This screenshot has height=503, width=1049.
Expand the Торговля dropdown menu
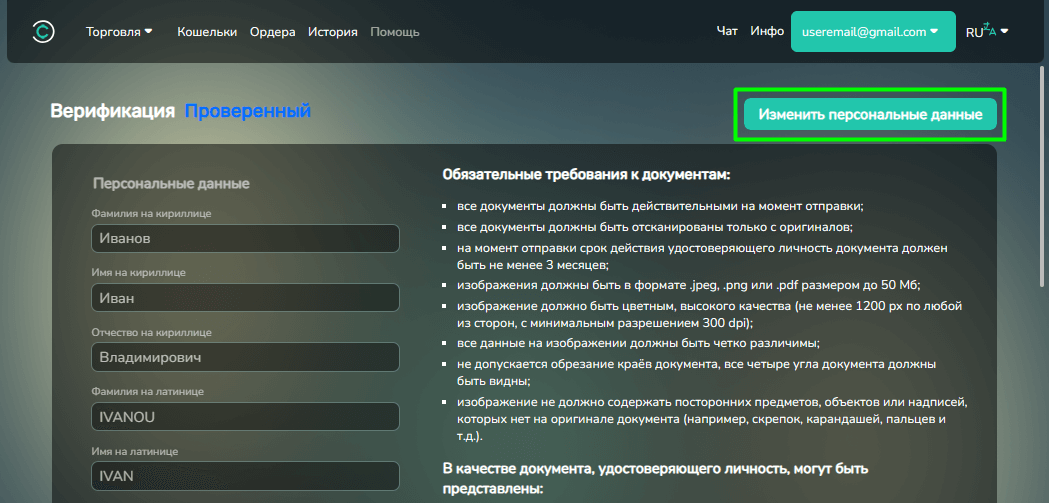click(x=119, y=32)
